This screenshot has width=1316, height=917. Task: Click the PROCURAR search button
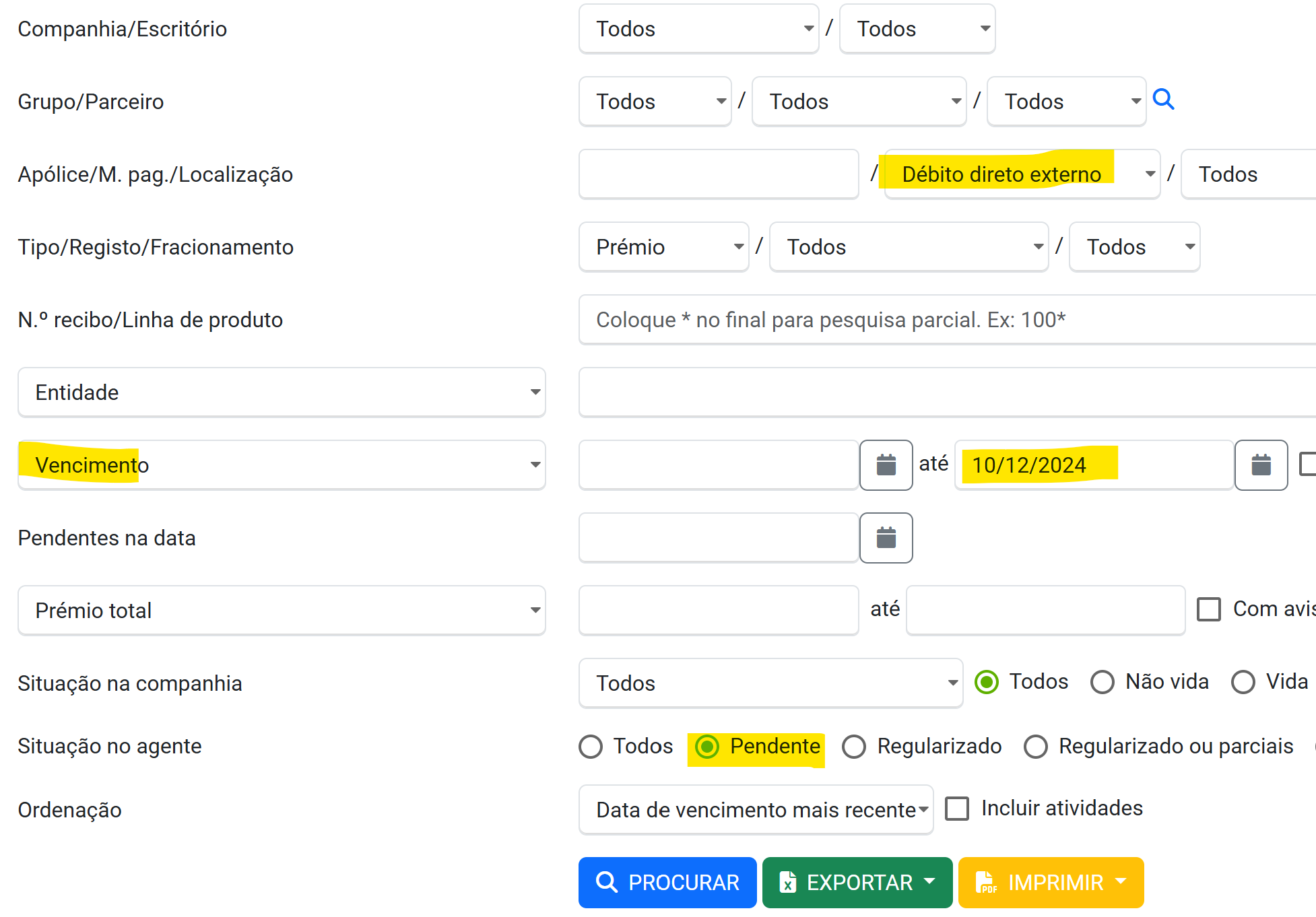667,882
